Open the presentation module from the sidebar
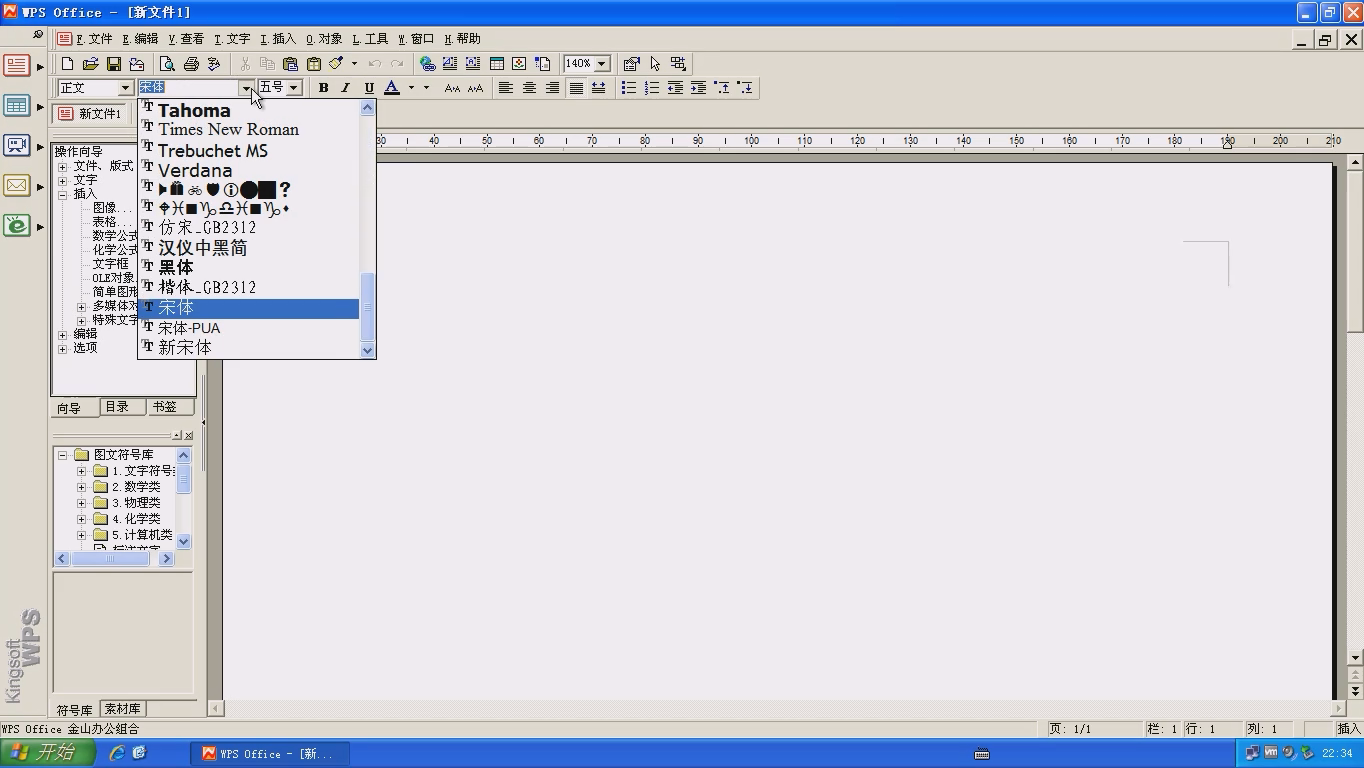The height and width of the screenshot is (768, 1364). point(16,145)
